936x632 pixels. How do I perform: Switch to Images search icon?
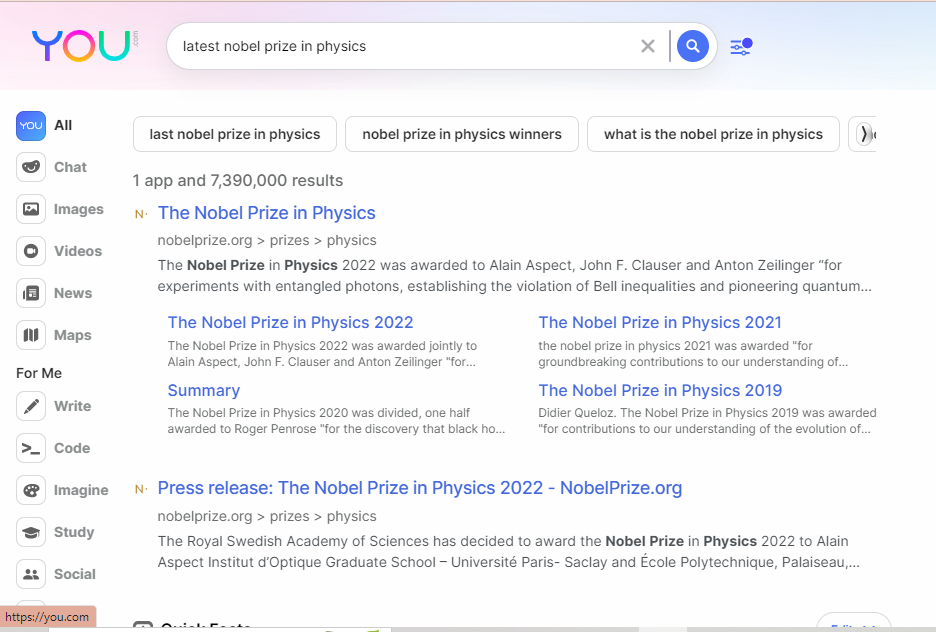31,209
